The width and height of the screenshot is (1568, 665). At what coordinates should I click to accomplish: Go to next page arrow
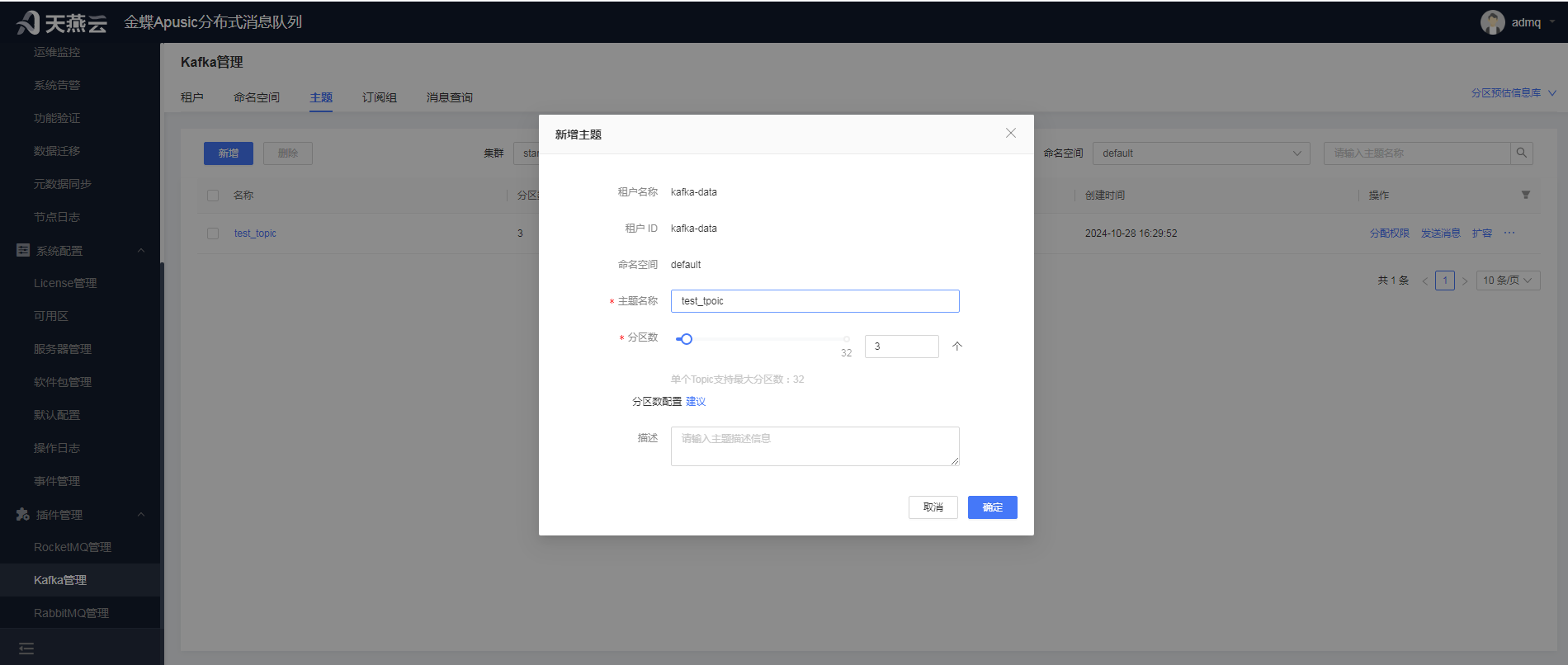point(1465,281)
